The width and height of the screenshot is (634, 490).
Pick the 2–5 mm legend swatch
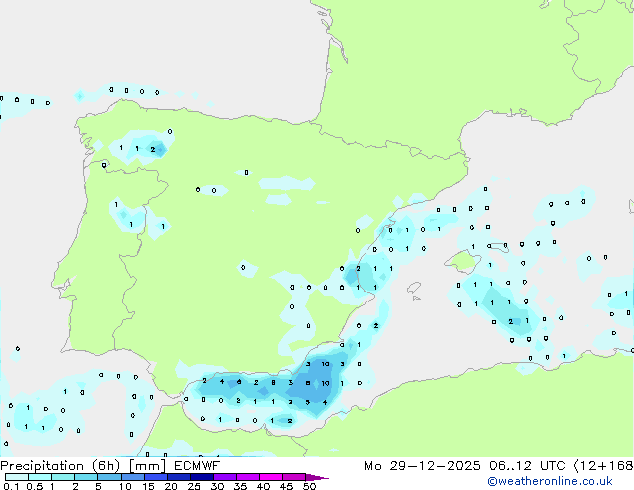pyautogui.click(x=86, y=477)
